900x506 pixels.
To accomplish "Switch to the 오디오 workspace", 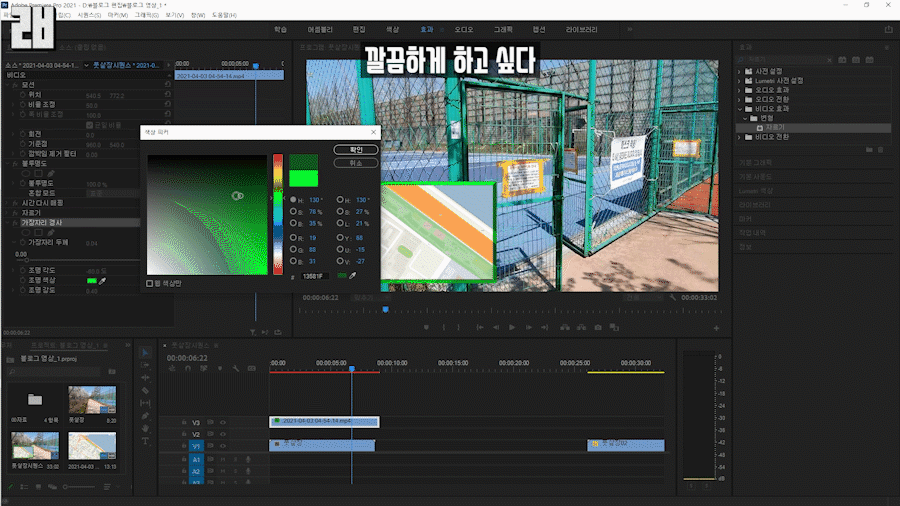I will [x=464, y=29].
